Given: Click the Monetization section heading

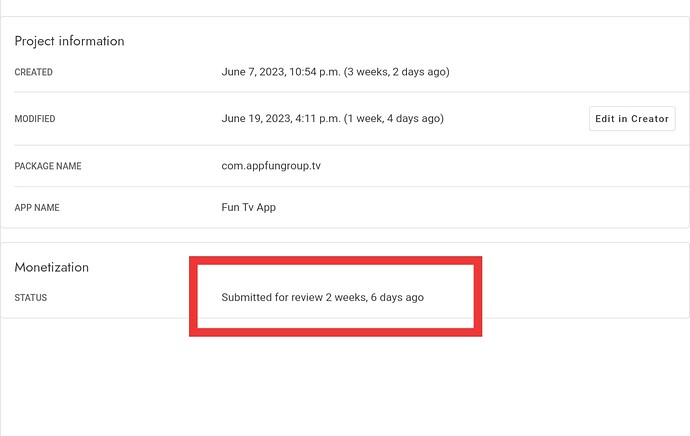Looking at the screenshot, I should click(x=52, y=267).
